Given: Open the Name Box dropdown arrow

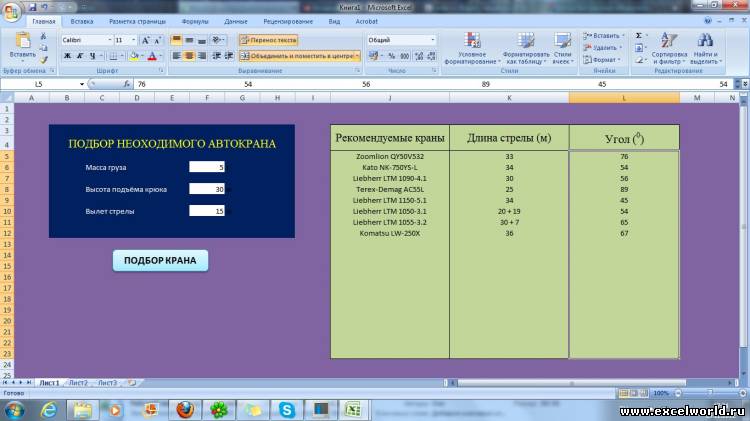Looking at the screenshot, I should (x=82, y=84).
